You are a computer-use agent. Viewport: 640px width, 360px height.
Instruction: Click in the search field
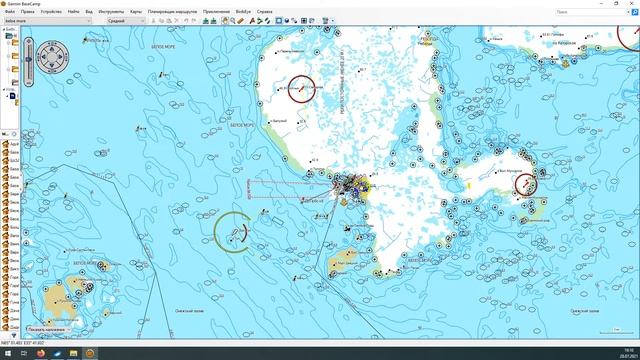click(x=591, y=12)
